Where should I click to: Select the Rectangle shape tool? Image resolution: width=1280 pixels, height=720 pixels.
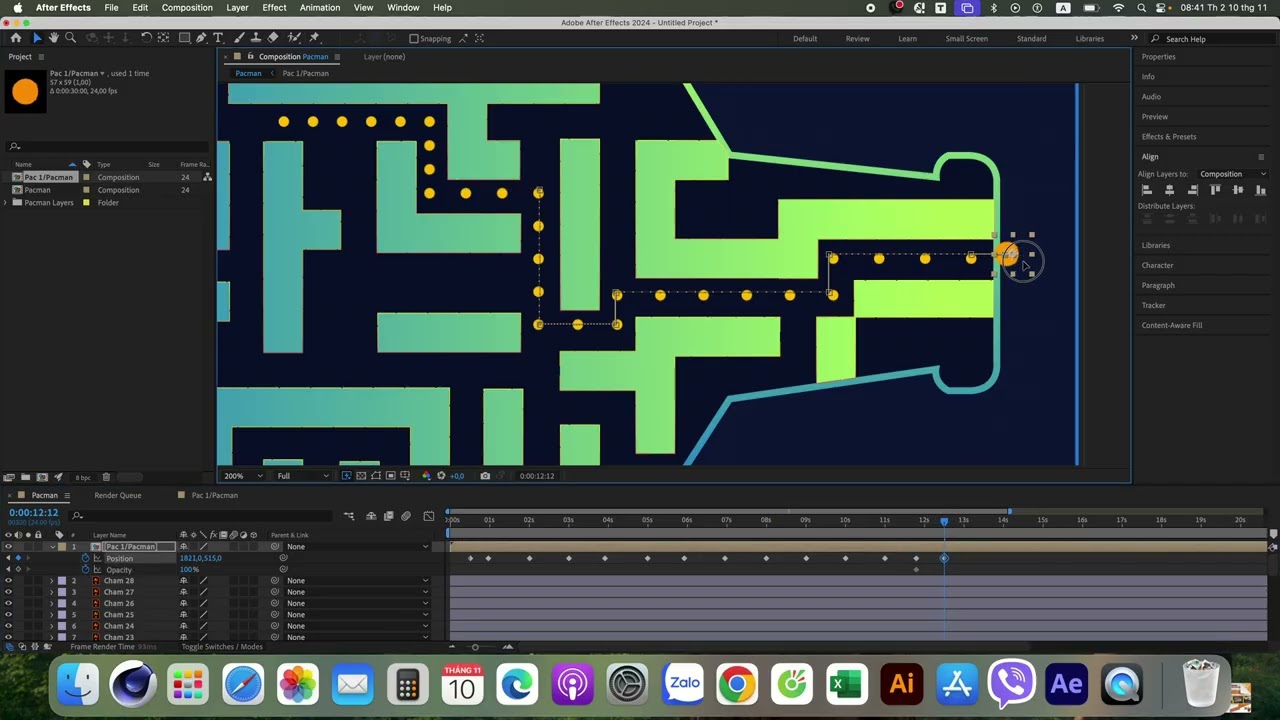185,38
